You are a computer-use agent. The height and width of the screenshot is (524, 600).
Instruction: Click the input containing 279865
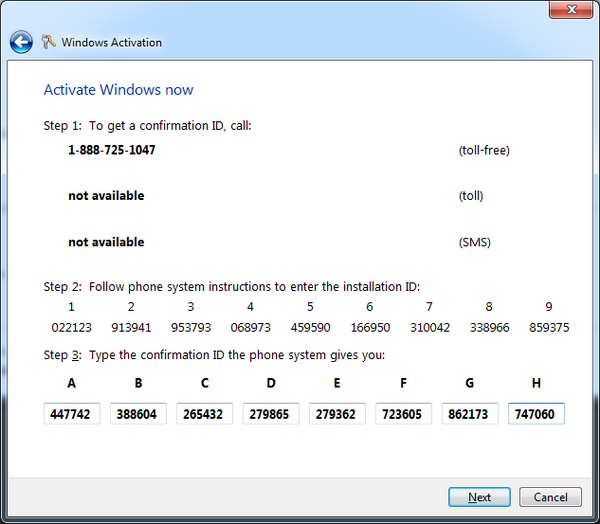(271, 414)
